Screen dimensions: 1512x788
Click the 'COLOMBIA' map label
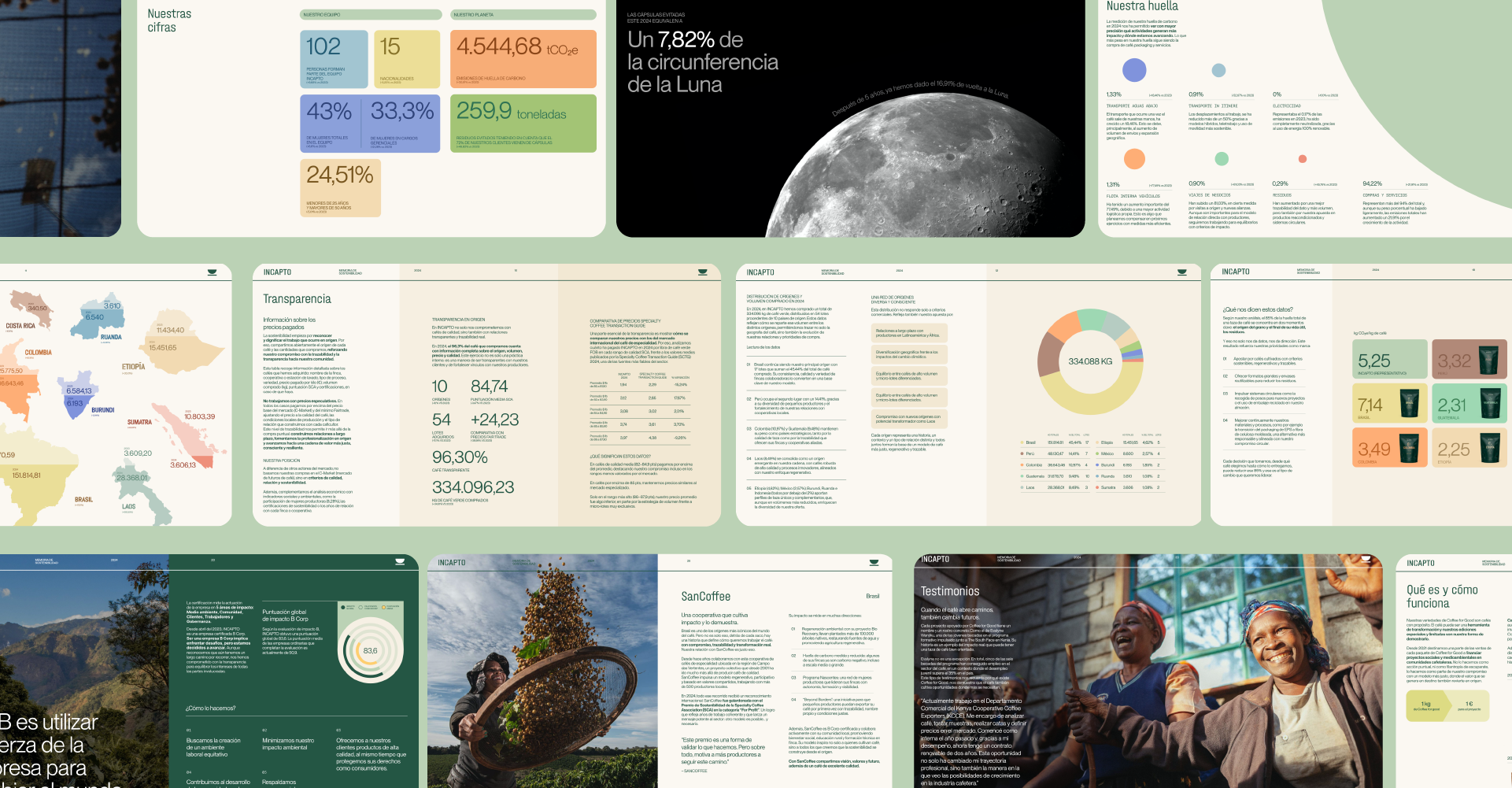39,353
